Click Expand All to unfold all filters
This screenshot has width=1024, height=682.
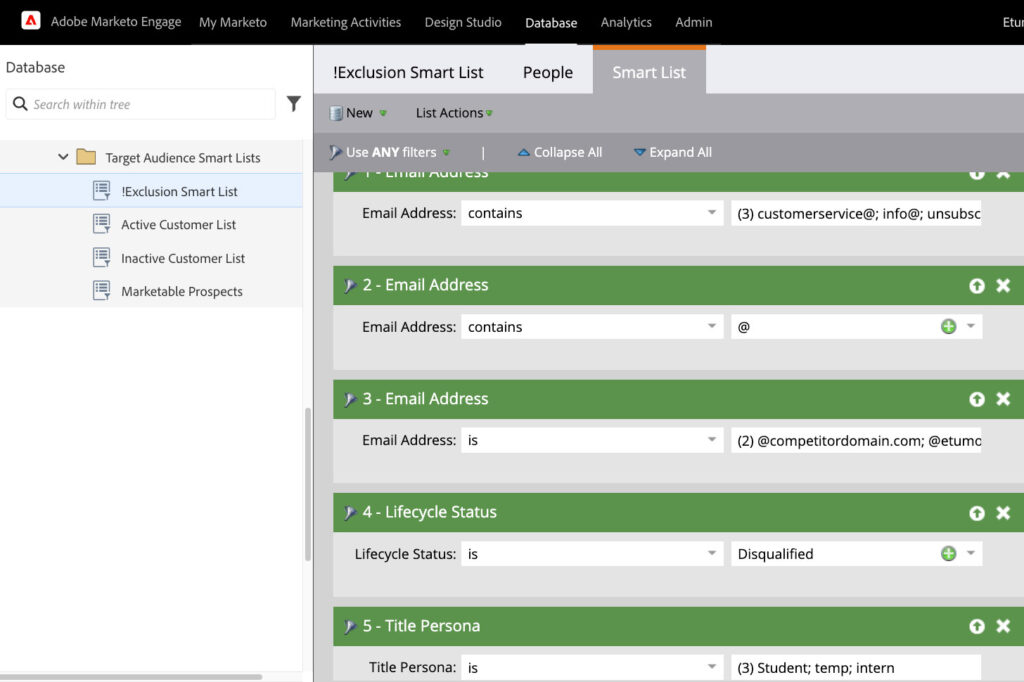click(x=672, y=152)
